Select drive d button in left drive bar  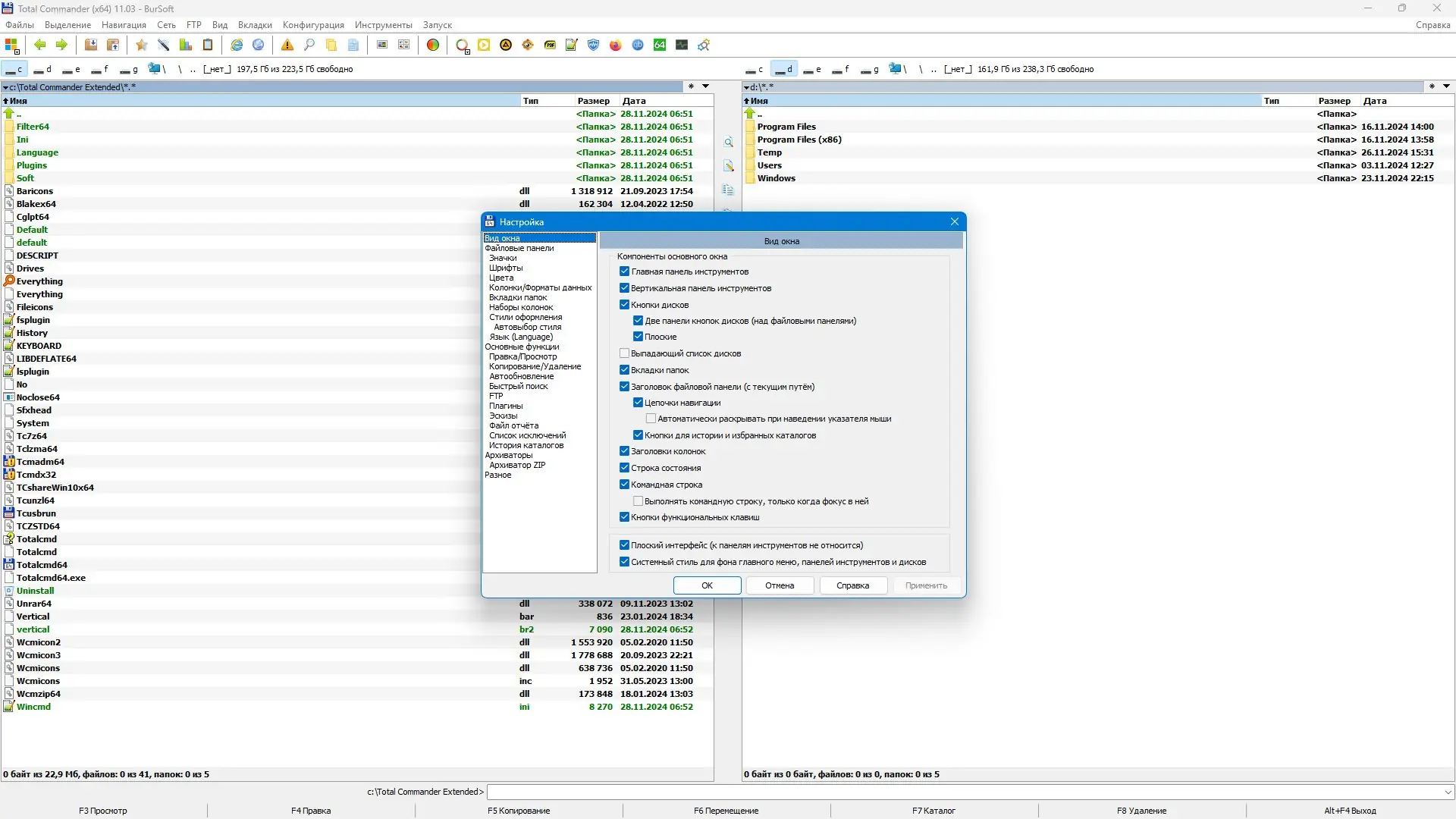click(x=42, y=69)
